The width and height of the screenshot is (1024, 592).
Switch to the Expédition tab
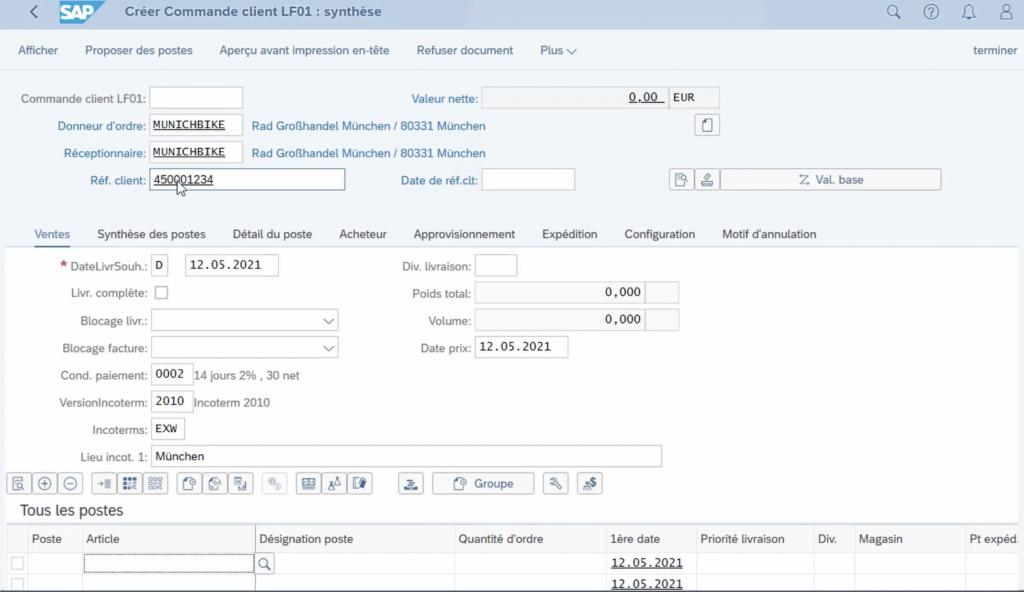coord(569,234)
